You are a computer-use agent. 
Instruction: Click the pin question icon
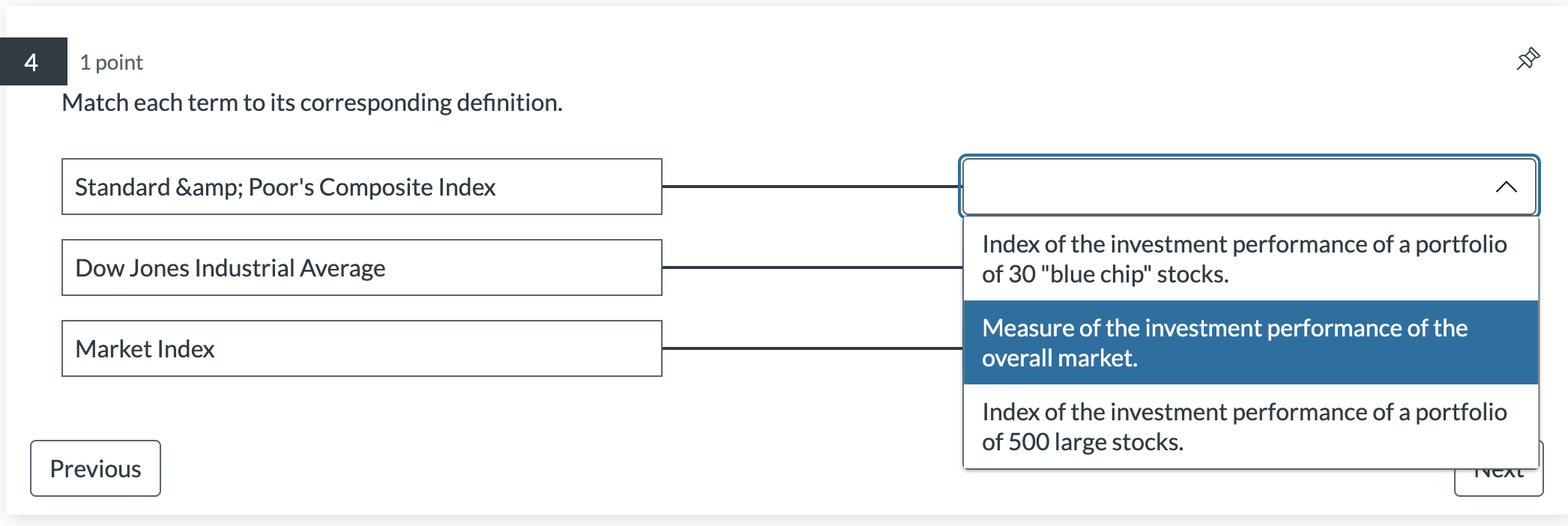pyautogui.click(x=1528, y=58)
